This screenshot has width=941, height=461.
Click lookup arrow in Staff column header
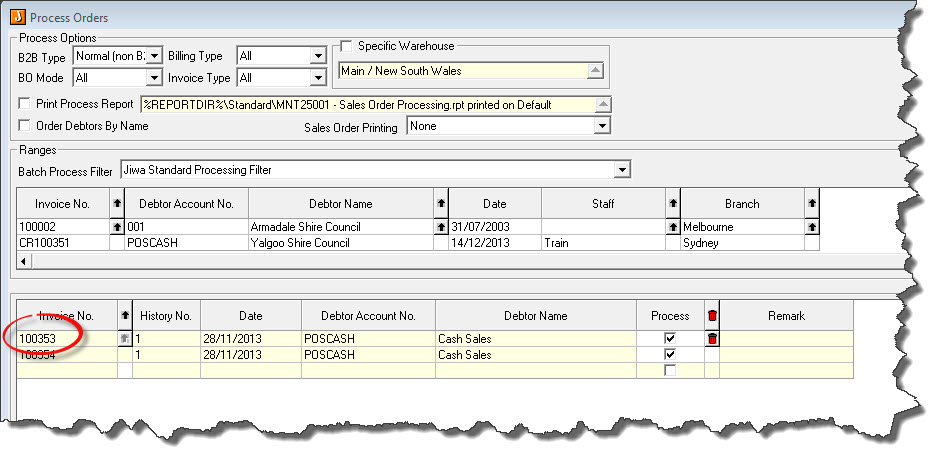(673, 203)
